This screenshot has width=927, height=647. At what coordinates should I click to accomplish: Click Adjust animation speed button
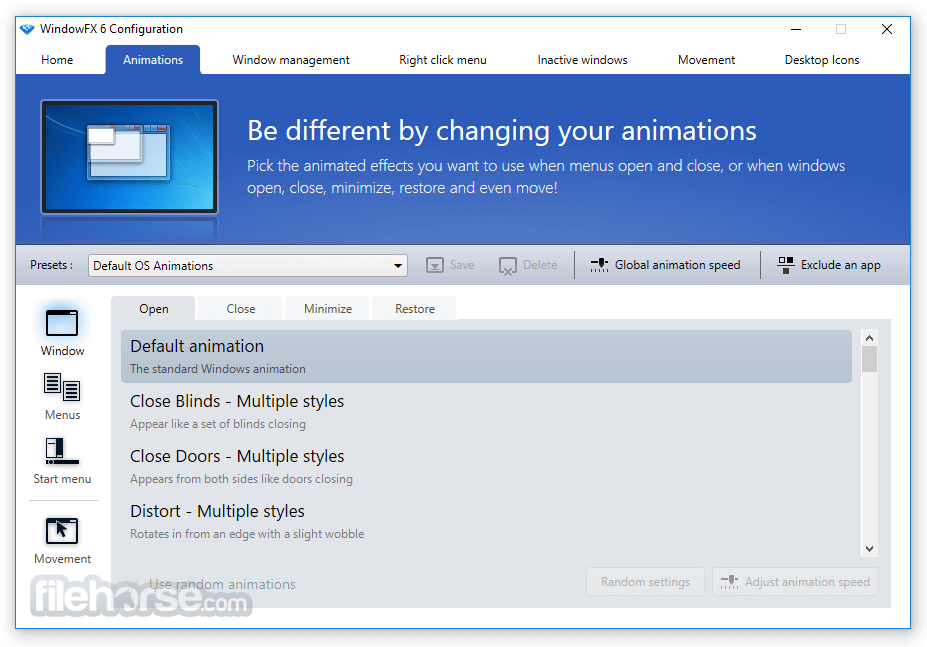click(795, 582)
